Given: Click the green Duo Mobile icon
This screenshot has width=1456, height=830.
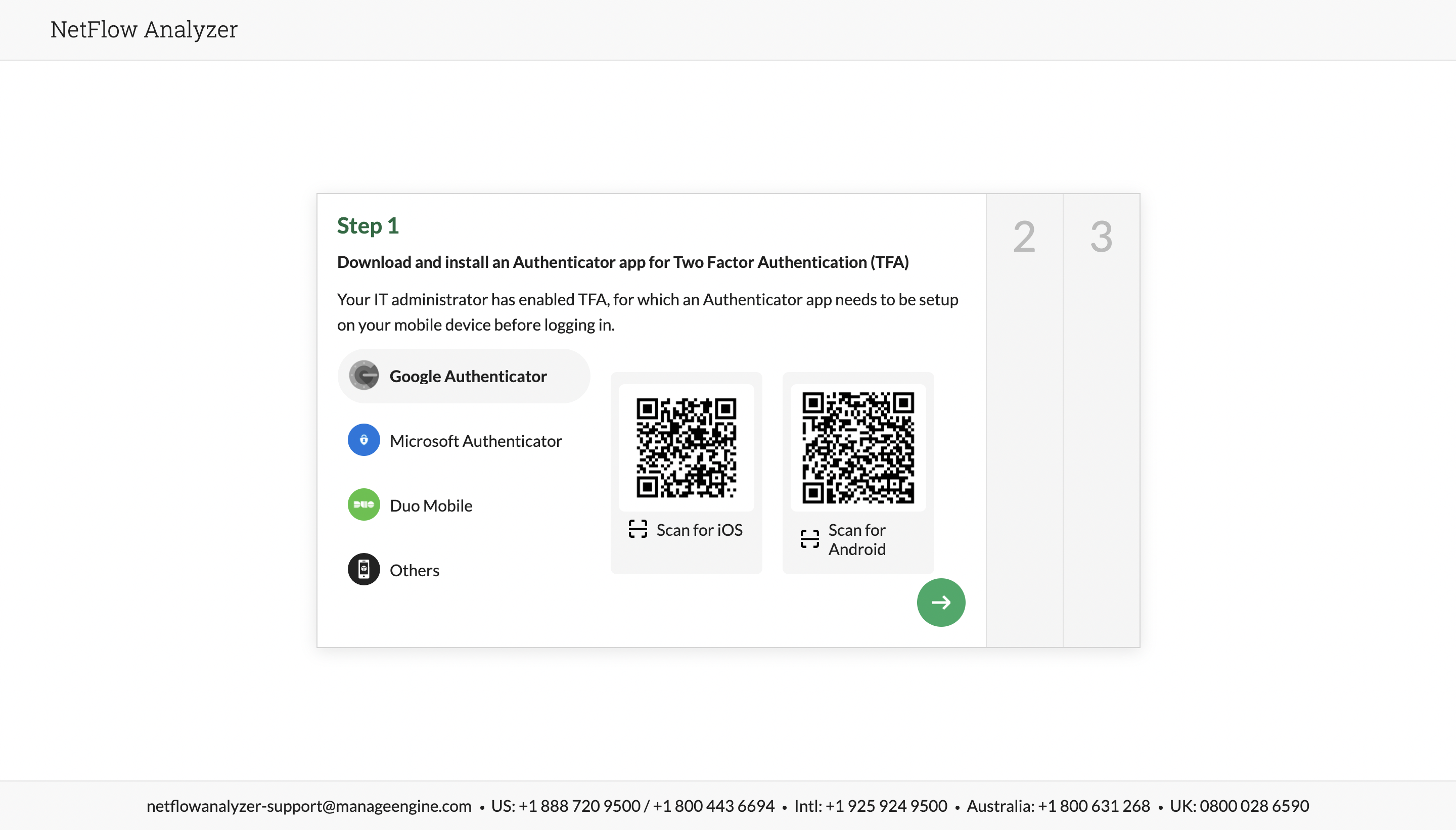Looking at the screenshot, I should click(x=363, y=505).
